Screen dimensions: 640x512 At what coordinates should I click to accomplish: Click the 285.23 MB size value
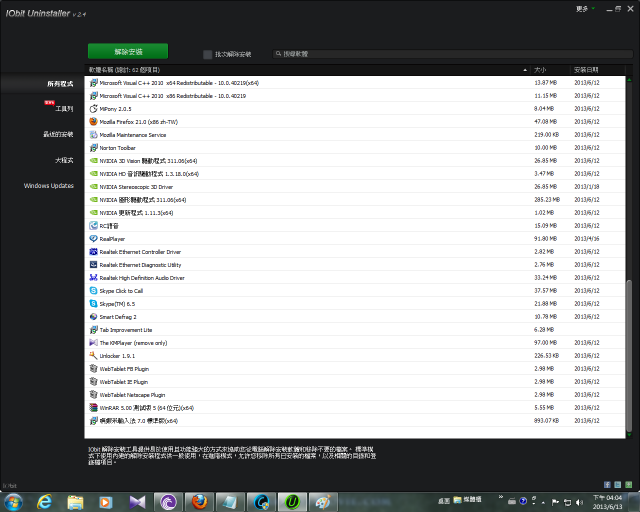coord(547,200)
